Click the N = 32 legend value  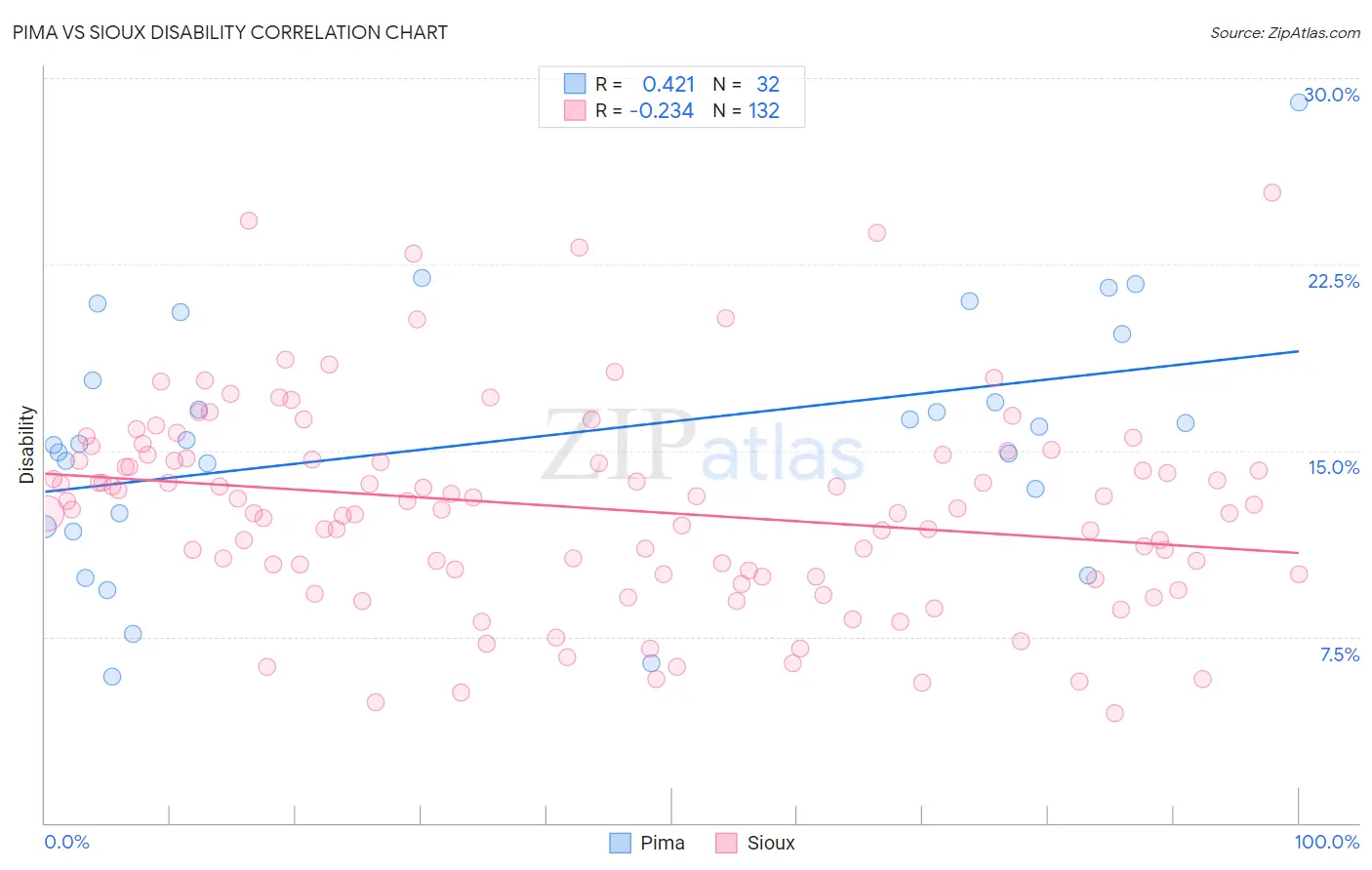click(747, 84)
